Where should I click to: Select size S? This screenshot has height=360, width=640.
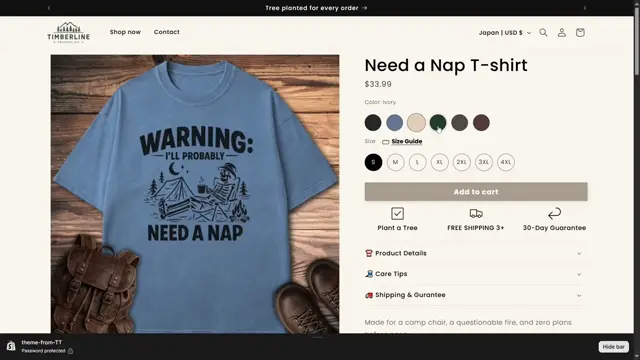pos(373,162)
